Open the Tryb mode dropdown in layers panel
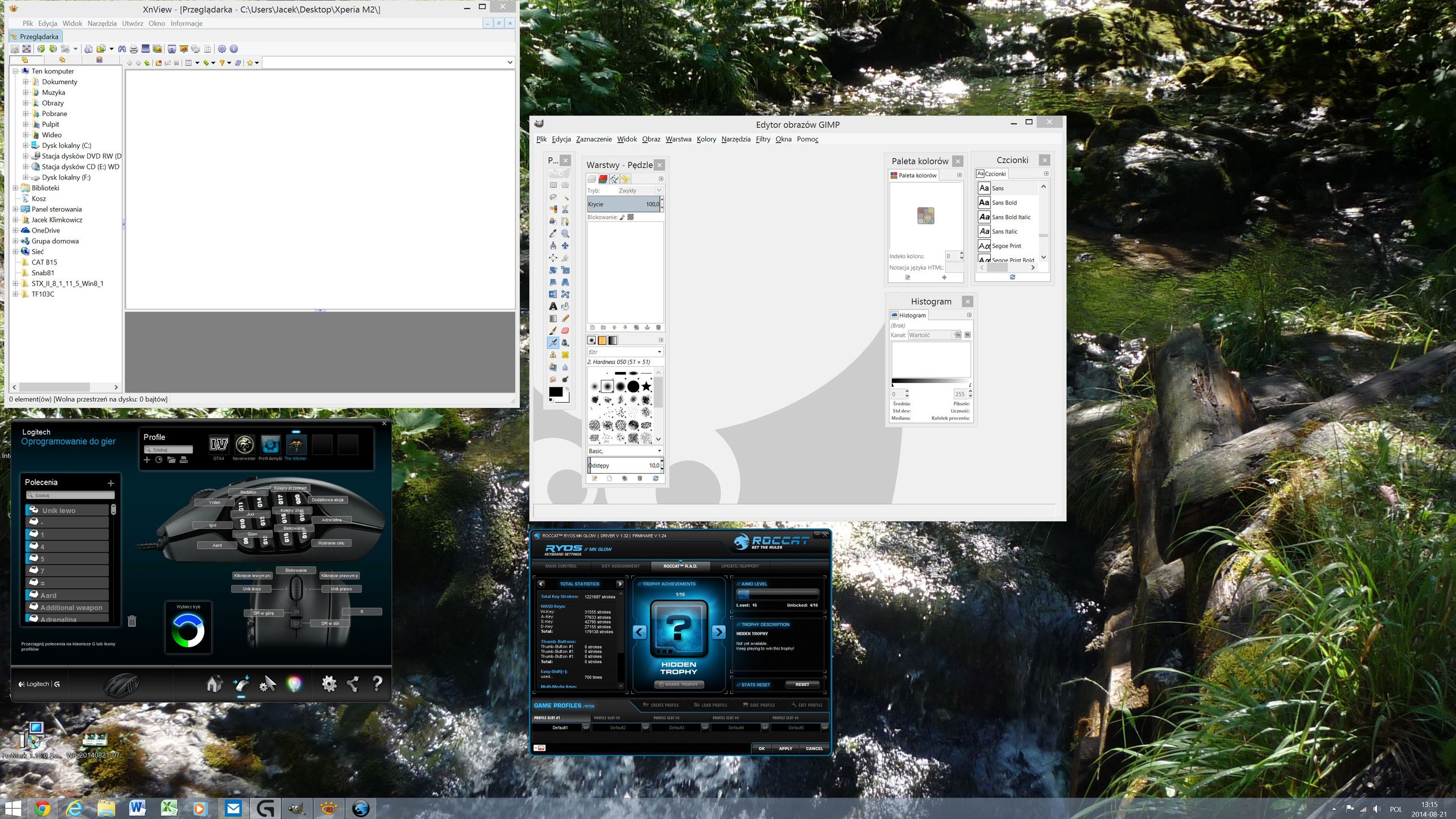 [640, 191]
